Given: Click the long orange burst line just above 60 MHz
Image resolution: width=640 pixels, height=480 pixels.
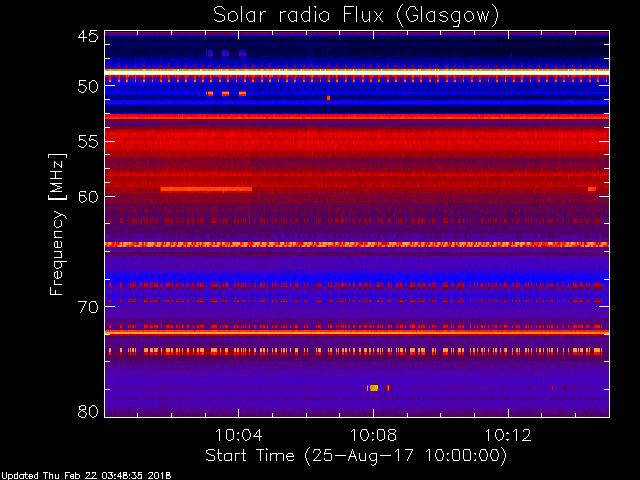Looking at the screenshot, I should coord(206,189).
